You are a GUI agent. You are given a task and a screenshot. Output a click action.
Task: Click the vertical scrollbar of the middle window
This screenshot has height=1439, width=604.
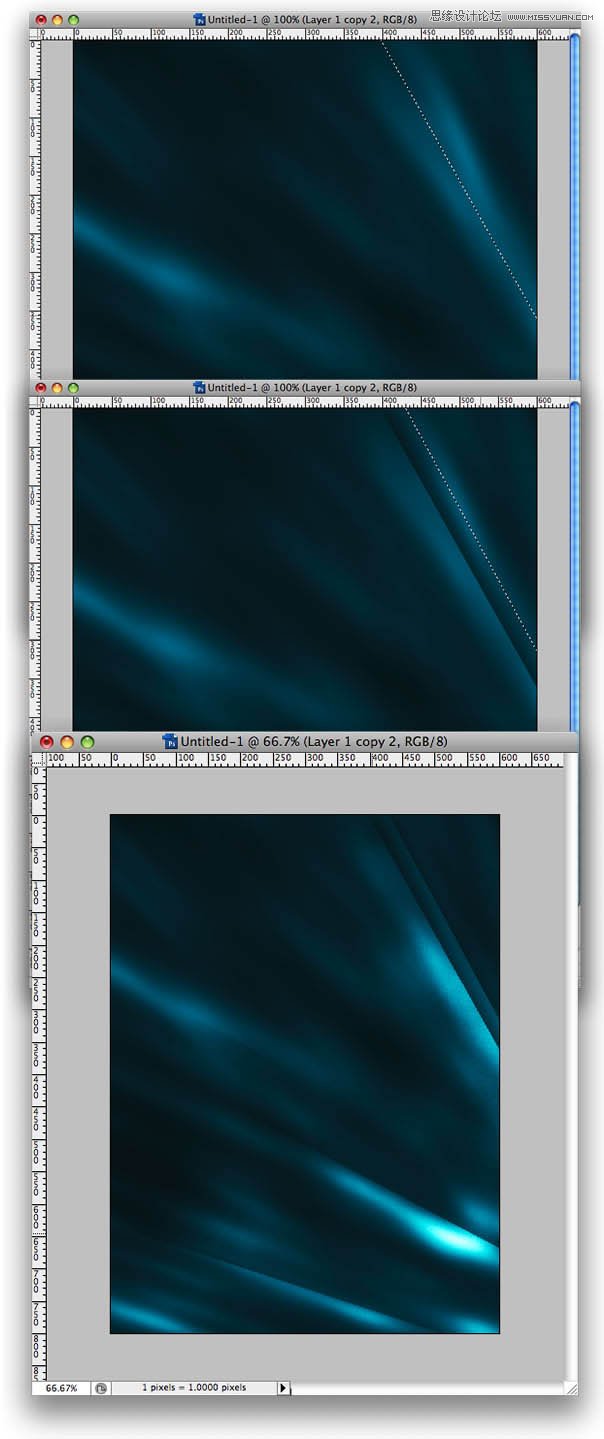[x=574, y=565]
